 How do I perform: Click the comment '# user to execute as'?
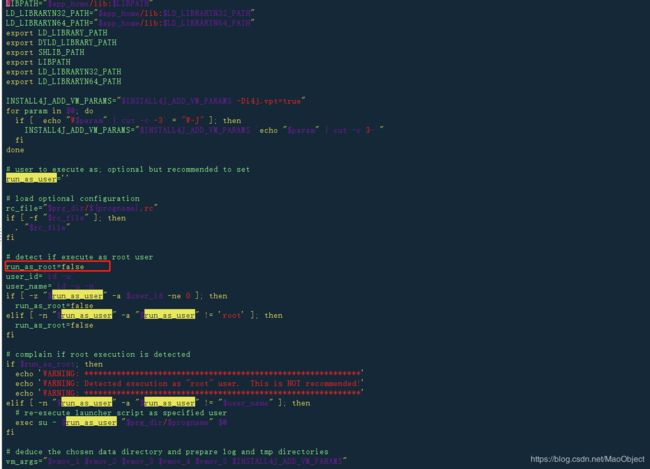(128, 169)
